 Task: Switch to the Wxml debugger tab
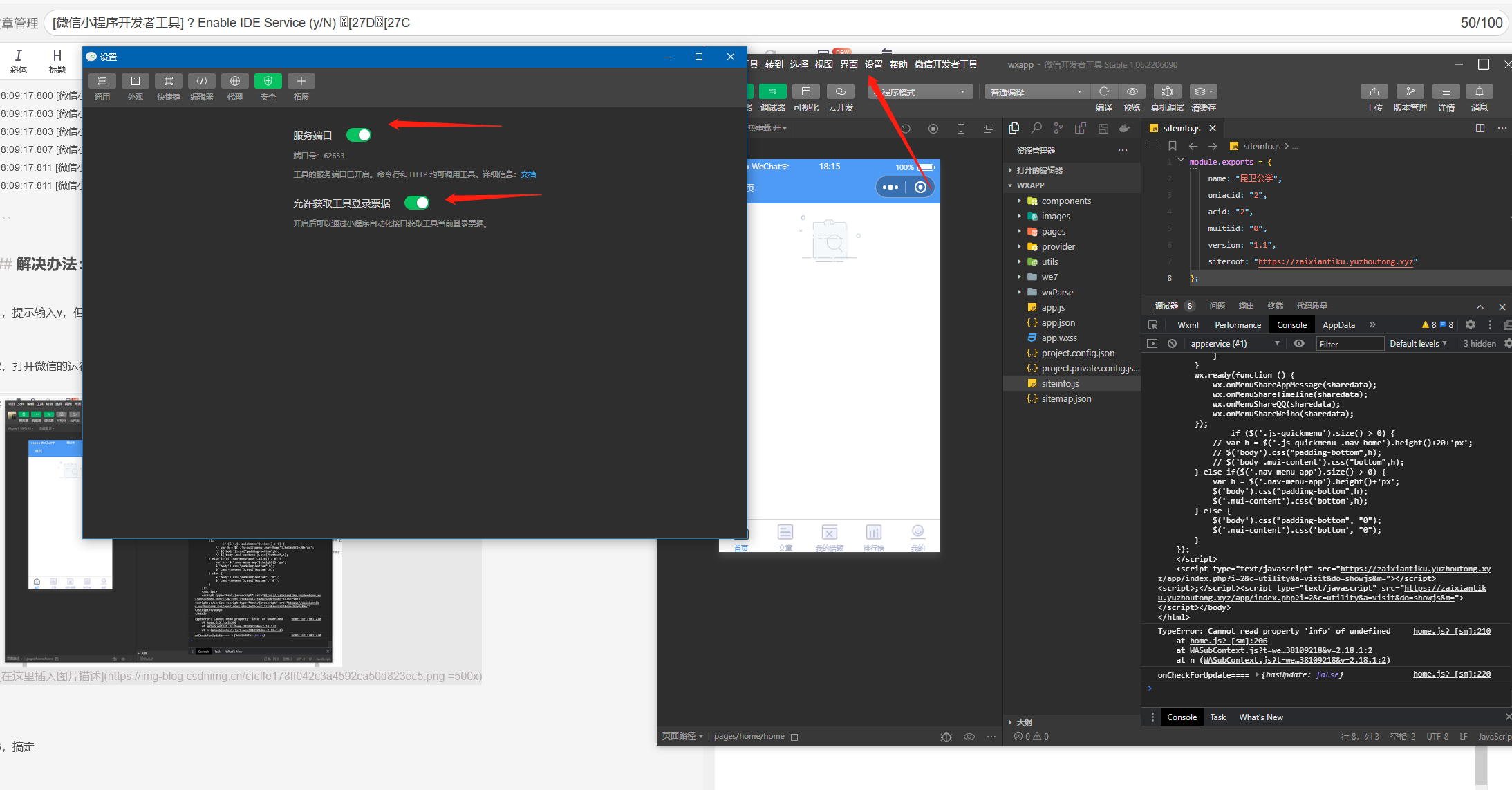coord(1188,324)
